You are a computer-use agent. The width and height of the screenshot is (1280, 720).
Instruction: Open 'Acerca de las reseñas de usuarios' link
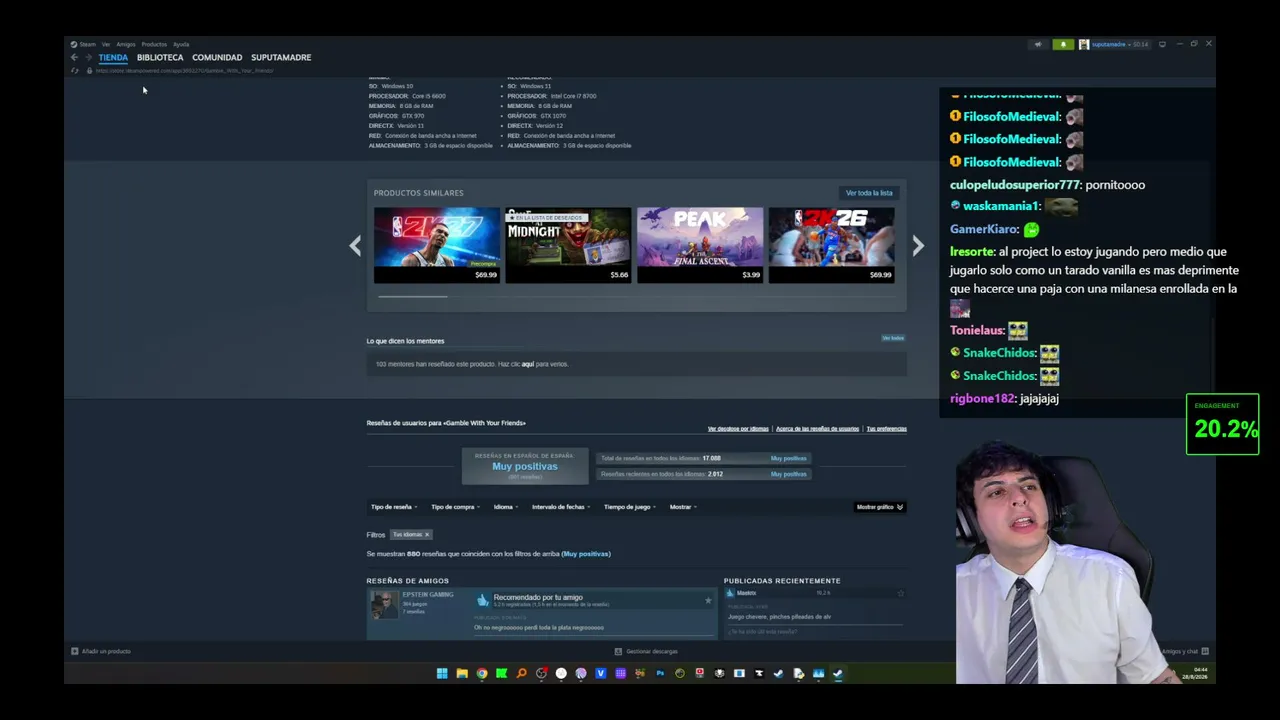817,429
